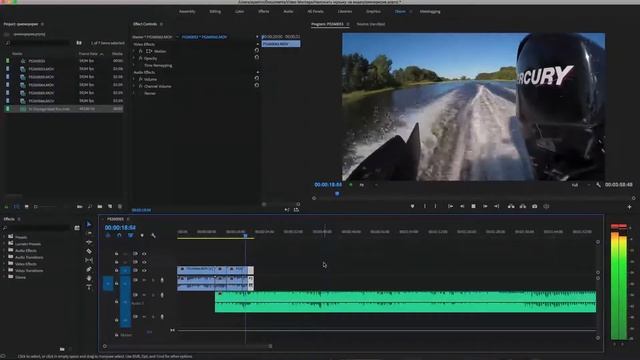This screenshot has height=360, width=640.
Task: Expand the Channel Volume properties
Action: (x=134, y=86)
